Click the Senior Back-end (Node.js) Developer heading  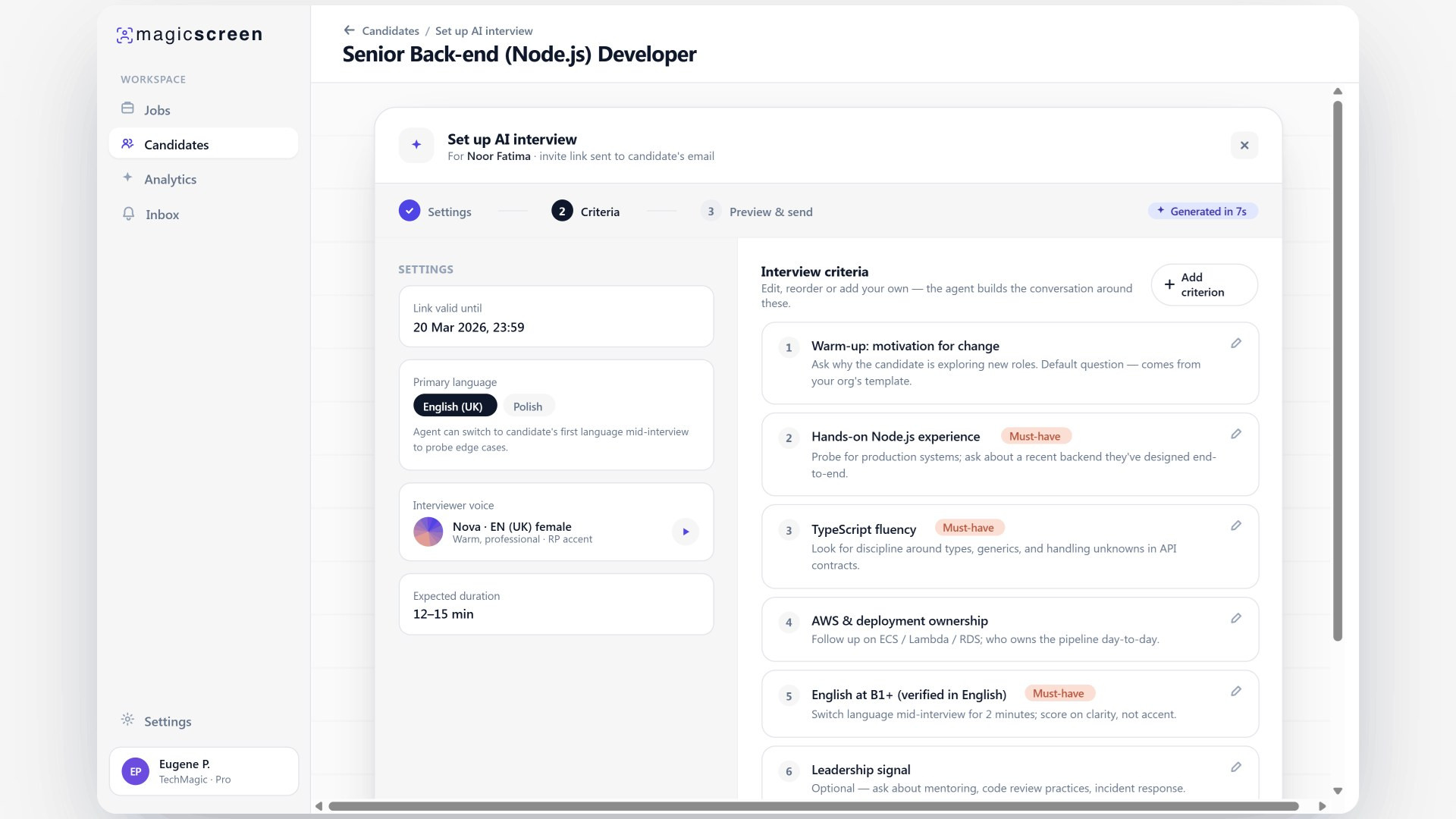(519, 55)
